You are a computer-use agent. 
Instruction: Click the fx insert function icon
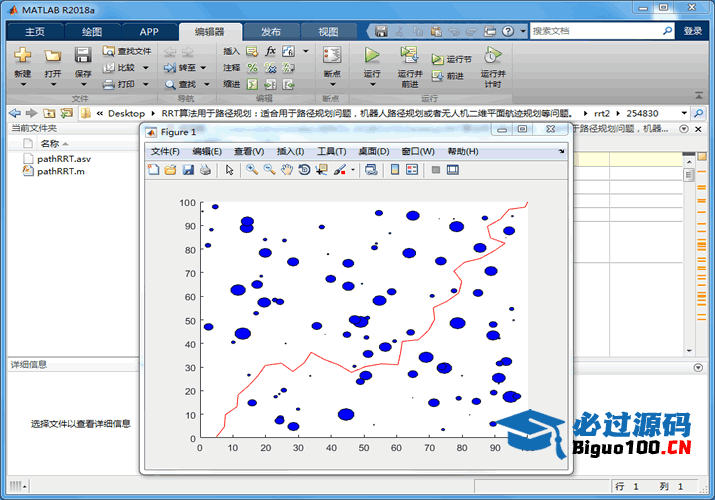pyautogui.click(x=270, y=51)
